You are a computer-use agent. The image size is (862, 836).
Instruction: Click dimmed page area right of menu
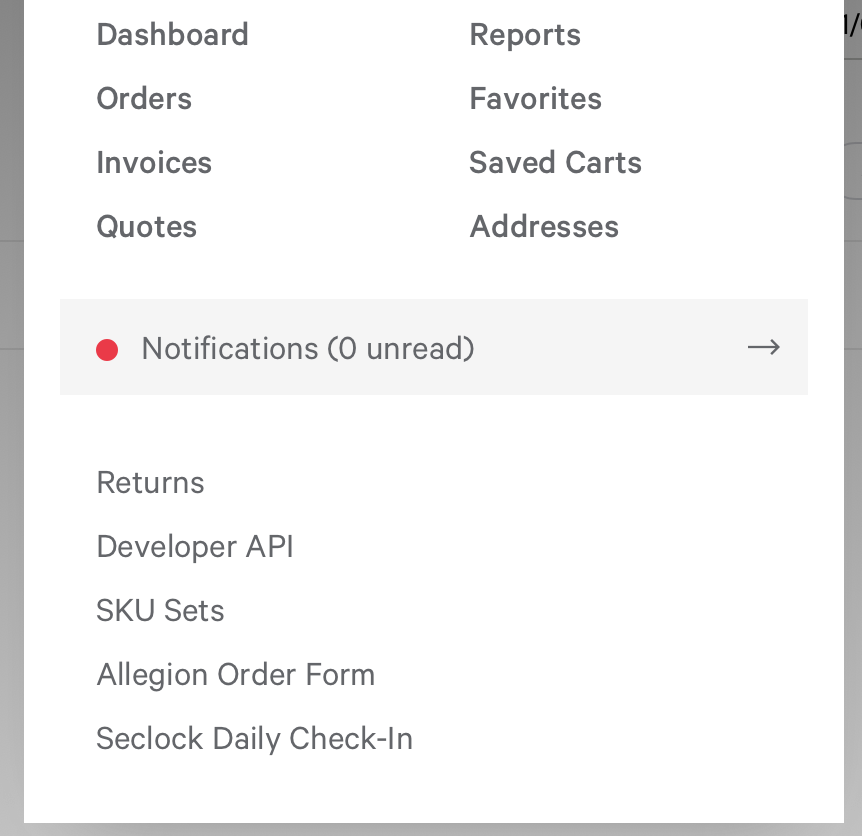(x=853, y=495)
